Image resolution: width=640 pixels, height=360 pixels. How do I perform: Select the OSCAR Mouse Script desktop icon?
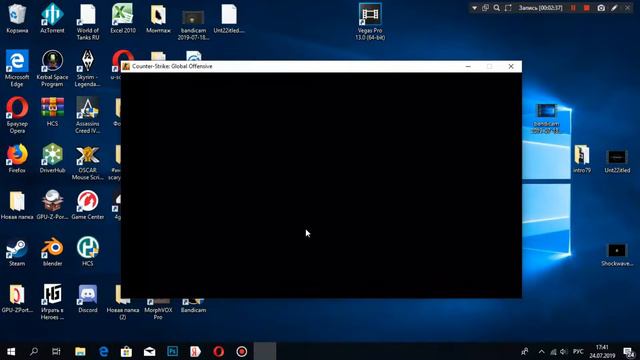point(87,162)
